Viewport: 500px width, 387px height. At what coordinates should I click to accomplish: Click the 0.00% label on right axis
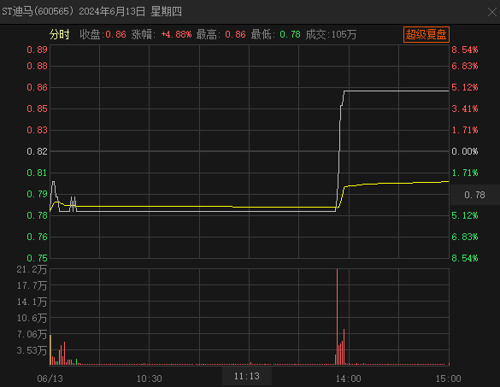(x=465, y=151)
